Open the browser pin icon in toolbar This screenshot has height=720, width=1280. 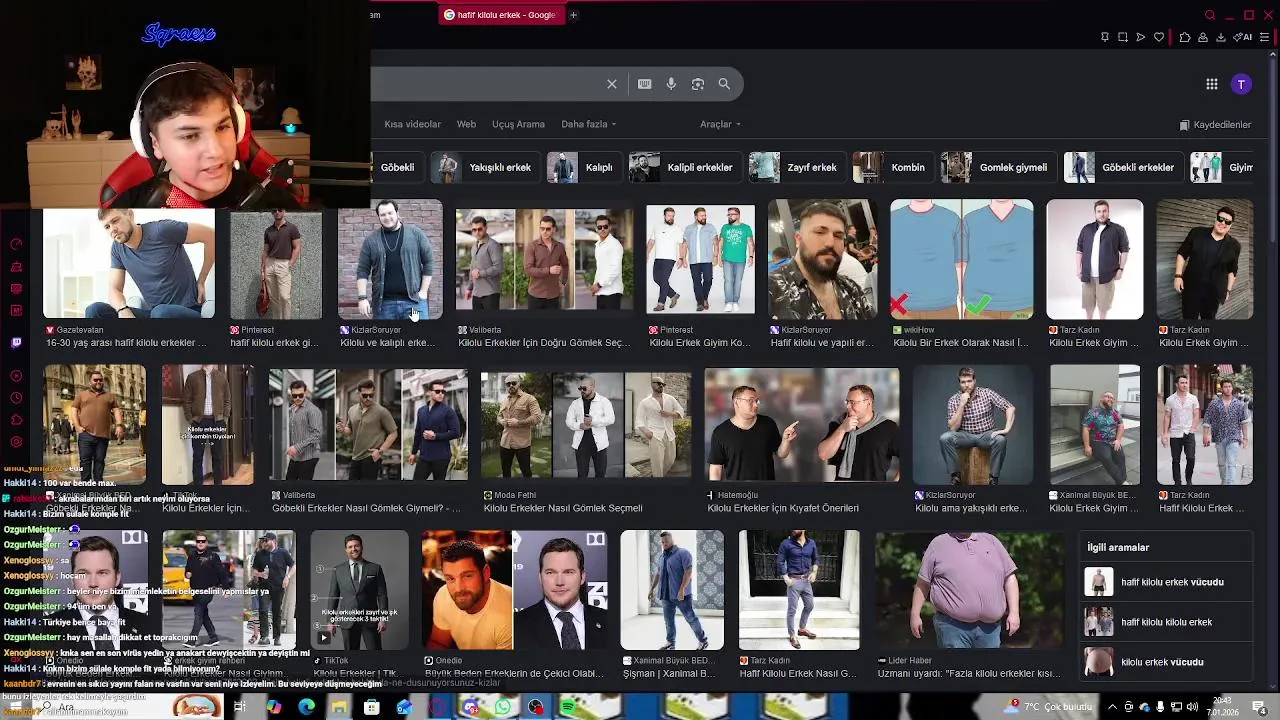pyautogui.click(x=1105, y=37)
